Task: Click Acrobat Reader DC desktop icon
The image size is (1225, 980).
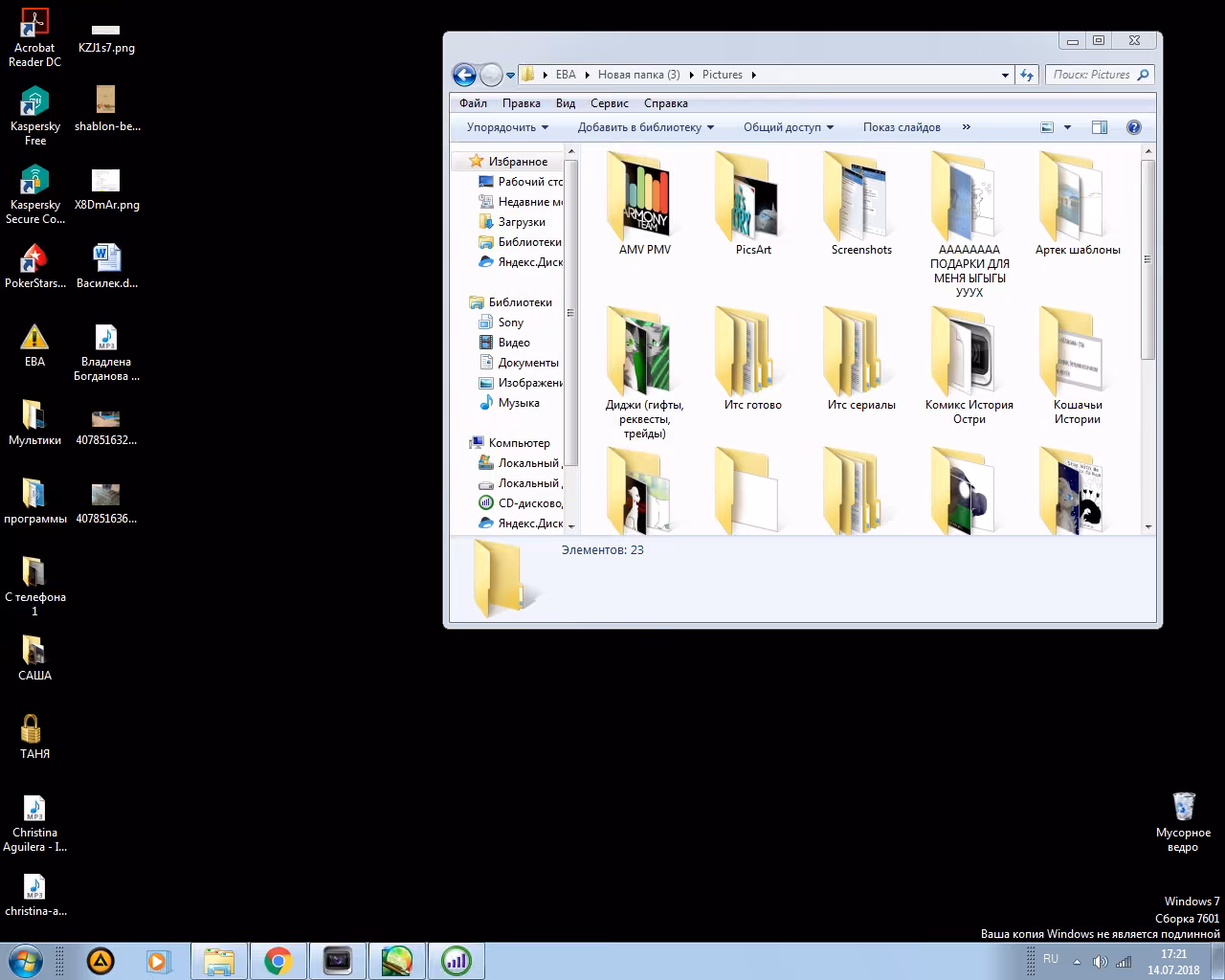Action: 34,38
